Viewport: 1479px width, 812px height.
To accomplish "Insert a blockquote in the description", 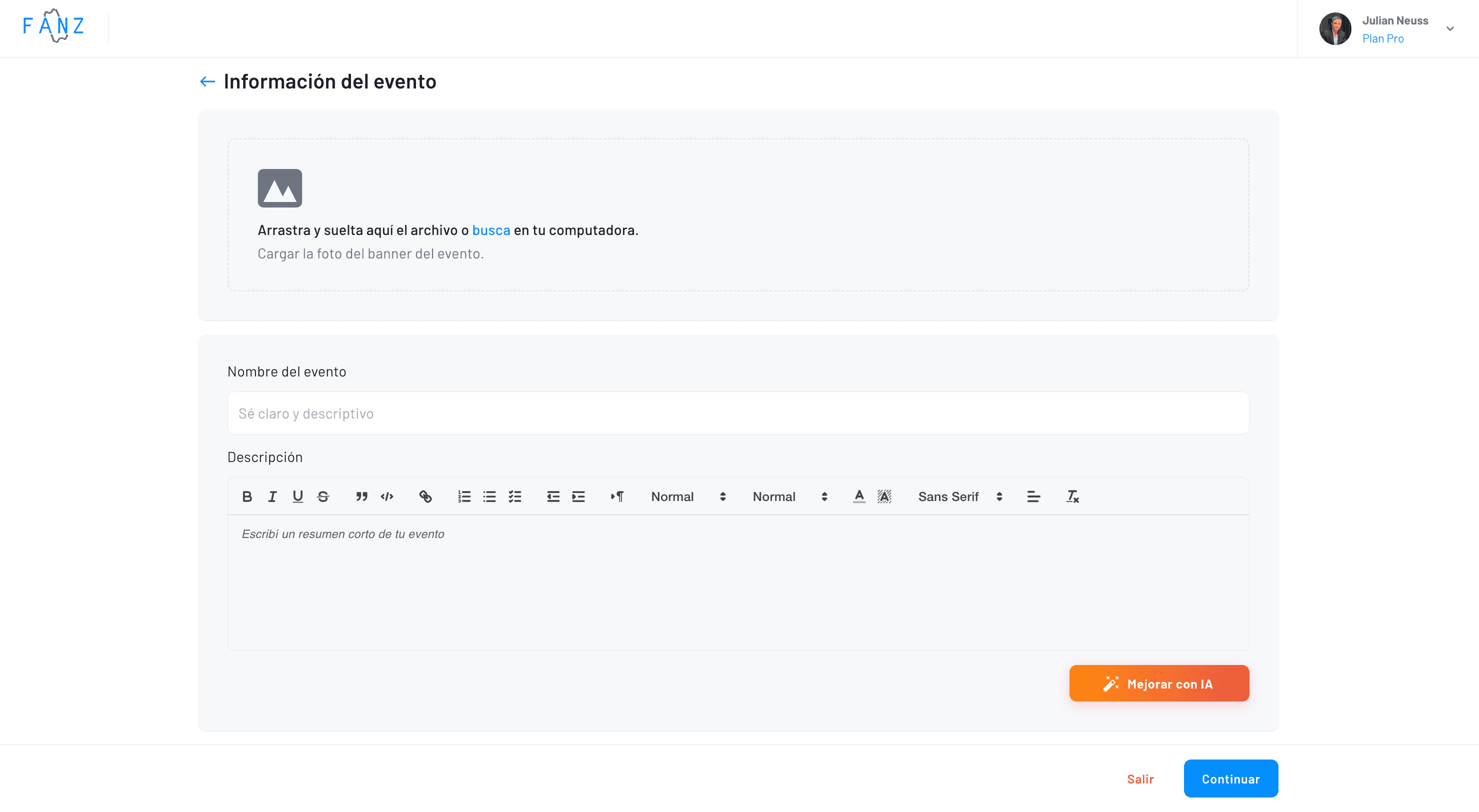I will 361,496.
